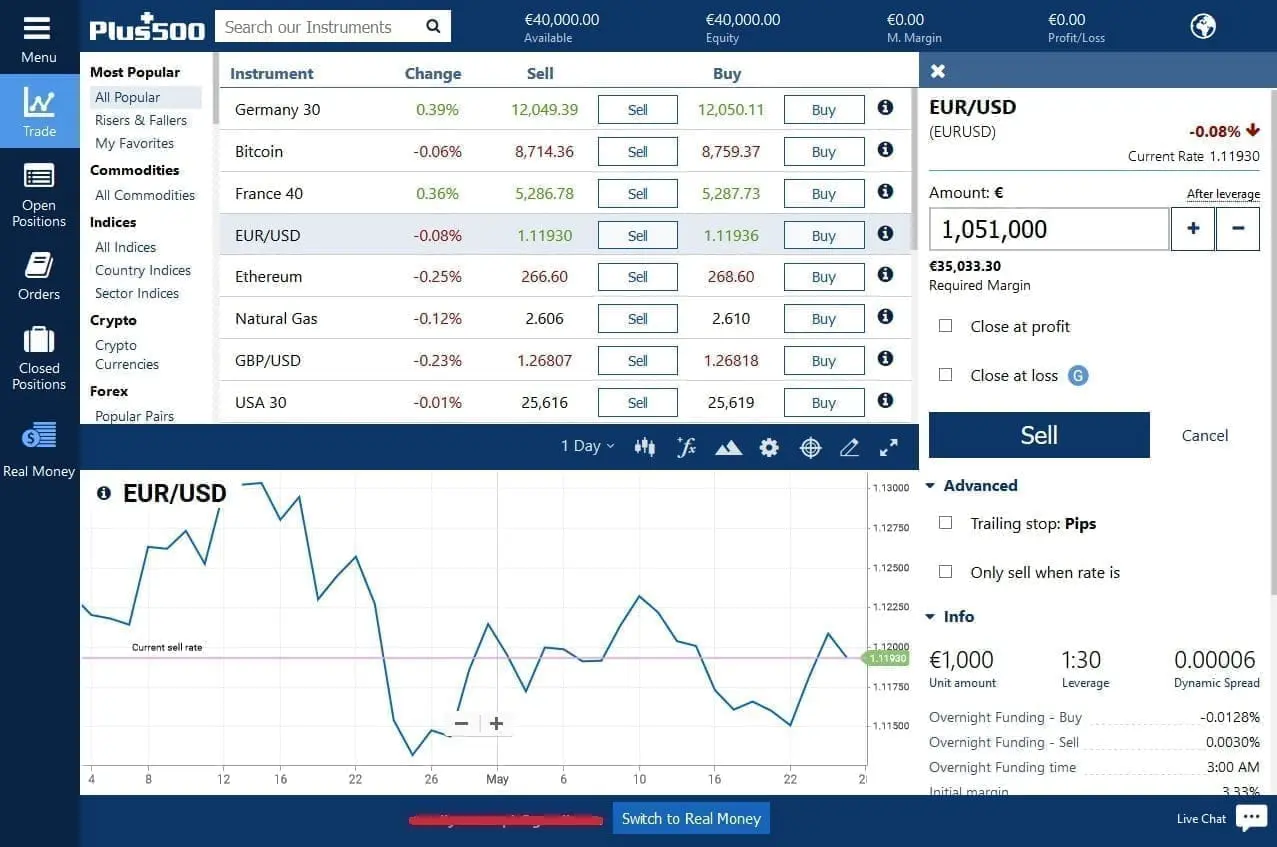Viewport: 1277px width, 847px height.
Task: Zoom out chart with minus button
Action: (x=461, y=723)
